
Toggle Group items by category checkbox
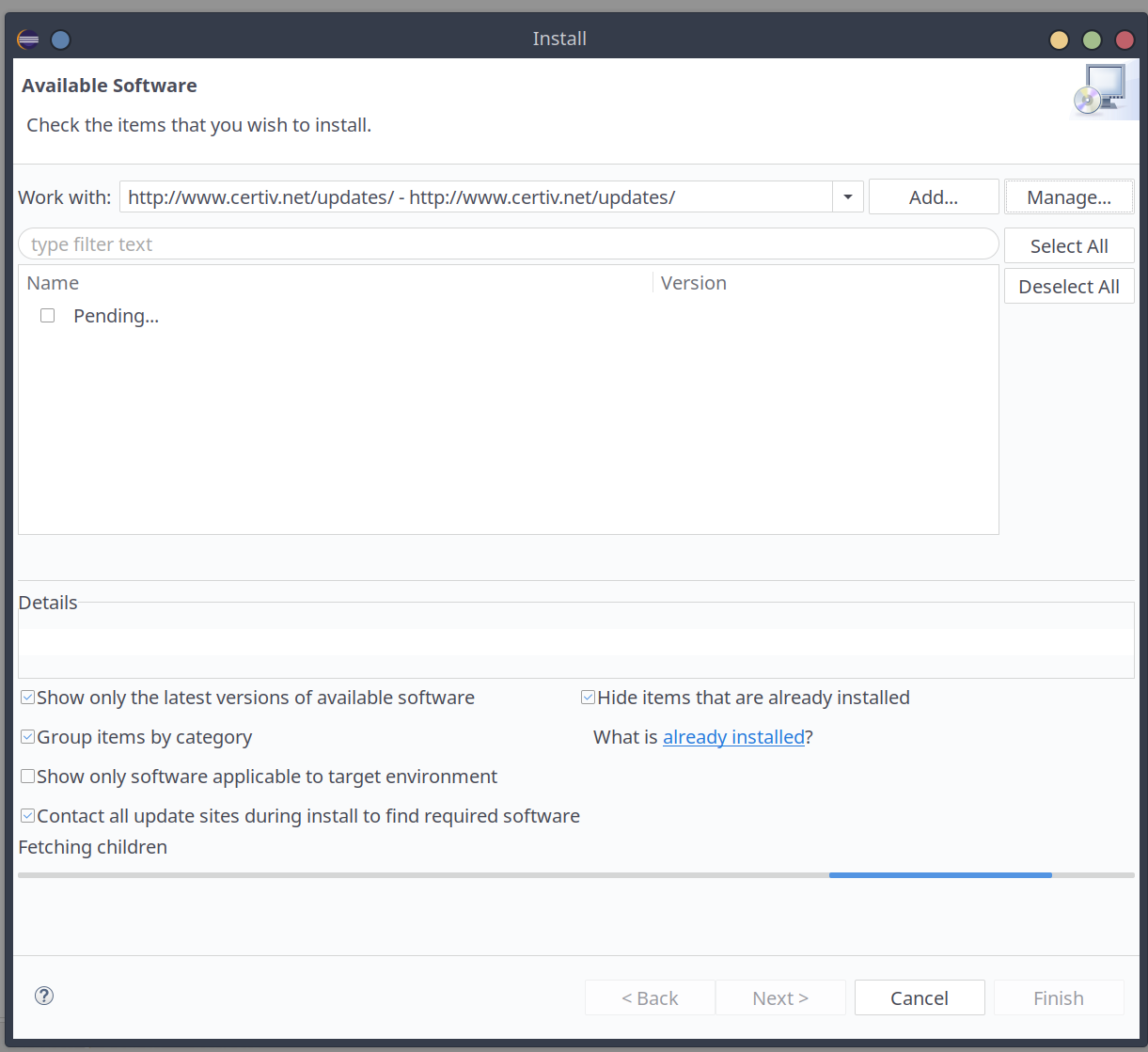pos(28,737)
